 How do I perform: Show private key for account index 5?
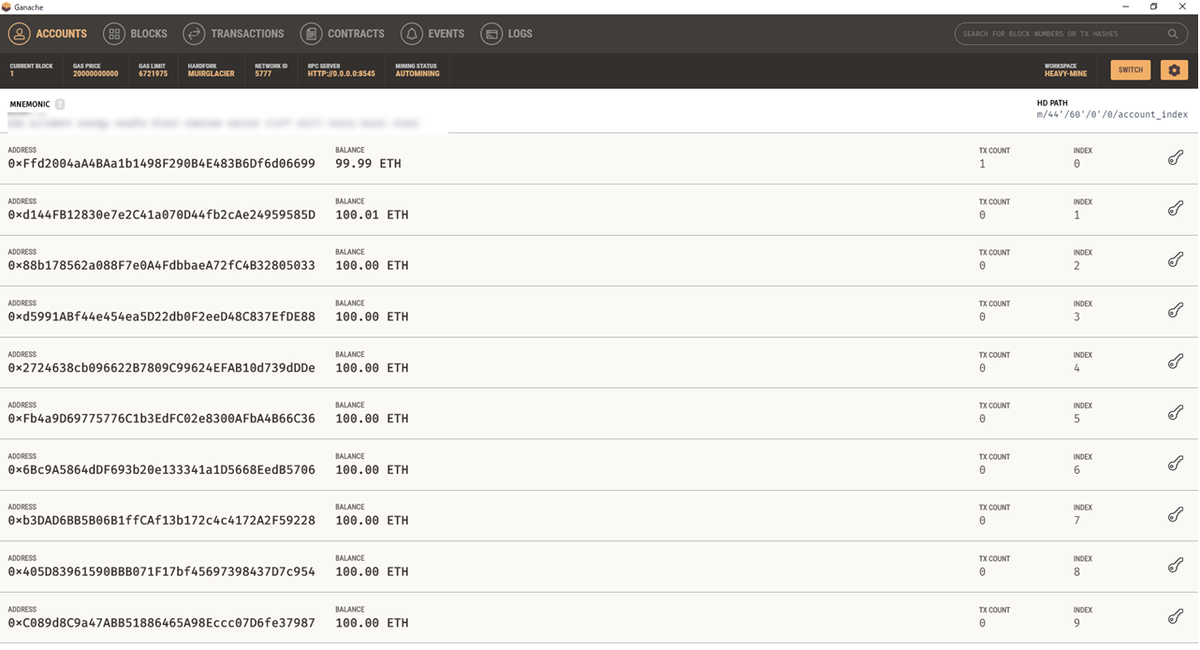(x=1176, y=412)
